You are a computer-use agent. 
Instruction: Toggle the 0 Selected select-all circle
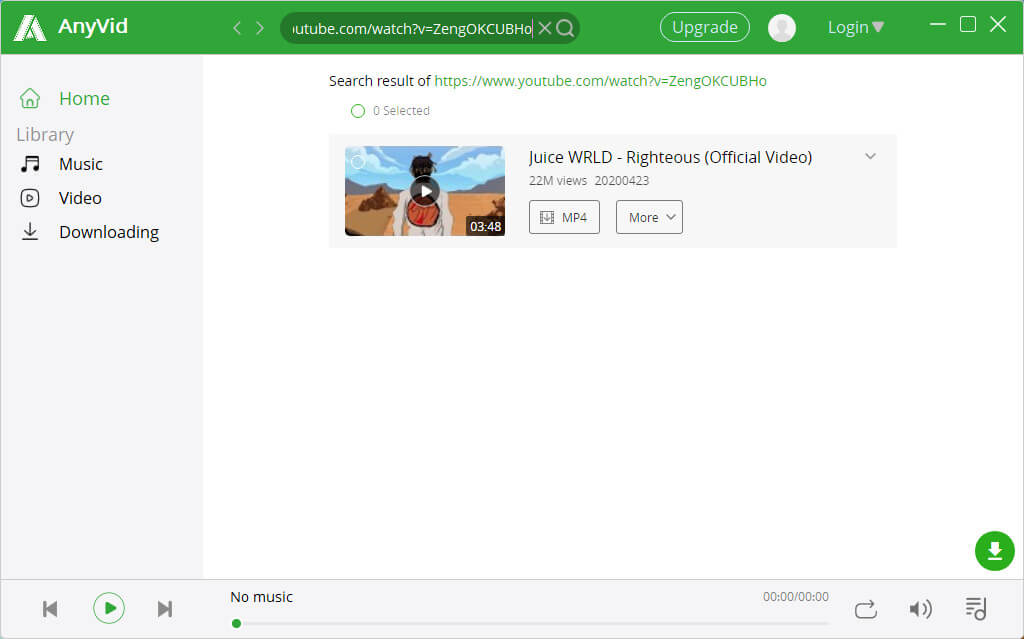click(x=358, y=111)
